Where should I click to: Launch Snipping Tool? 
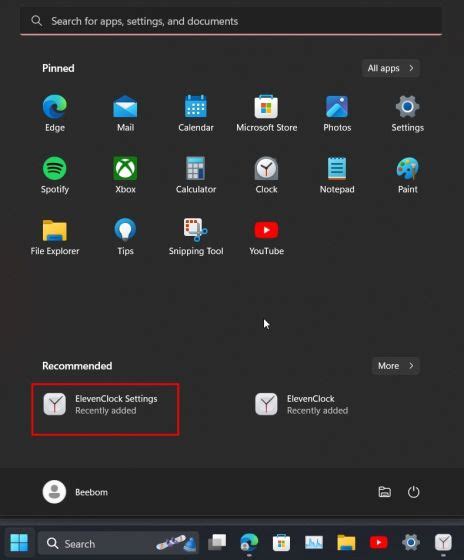click(196, 236)
